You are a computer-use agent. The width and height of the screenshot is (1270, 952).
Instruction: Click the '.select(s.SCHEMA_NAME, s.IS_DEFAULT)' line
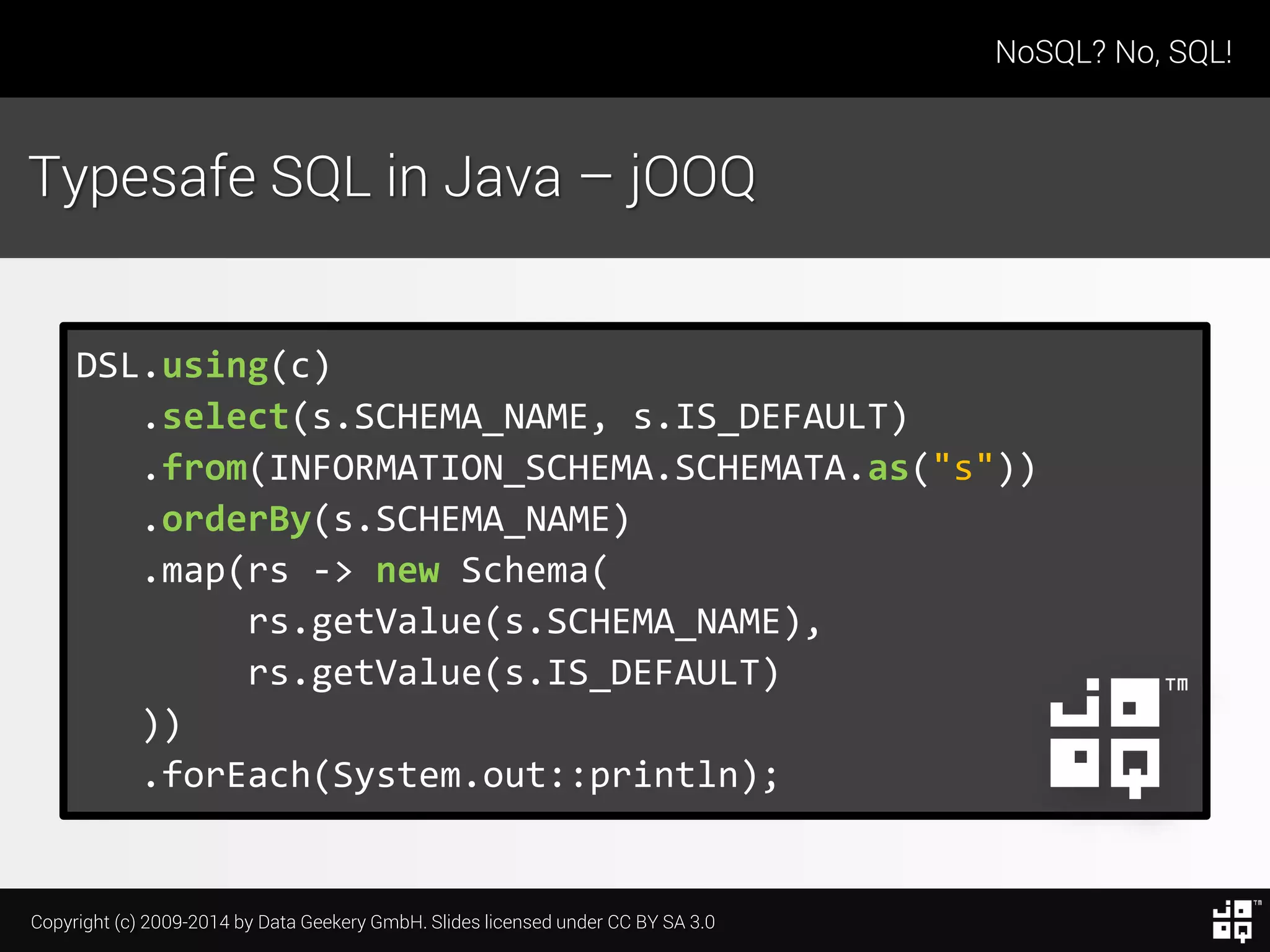(525, 417)
